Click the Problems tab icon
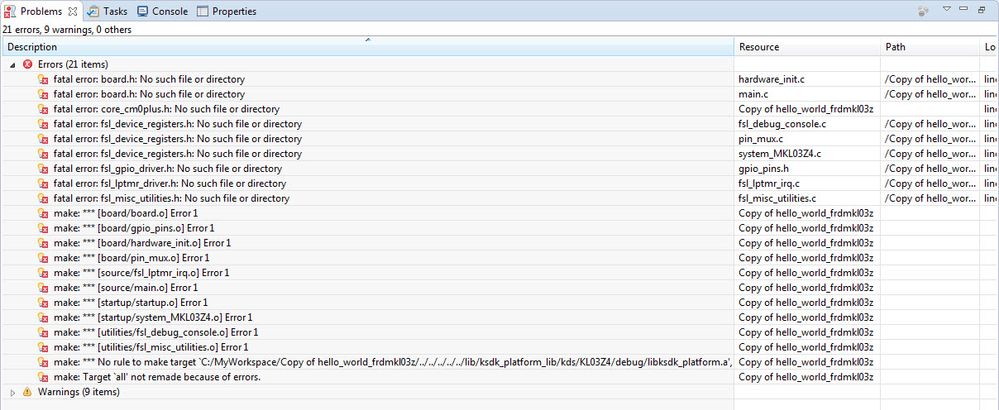The height and width of the screenshot is (410, 999). 10,11
